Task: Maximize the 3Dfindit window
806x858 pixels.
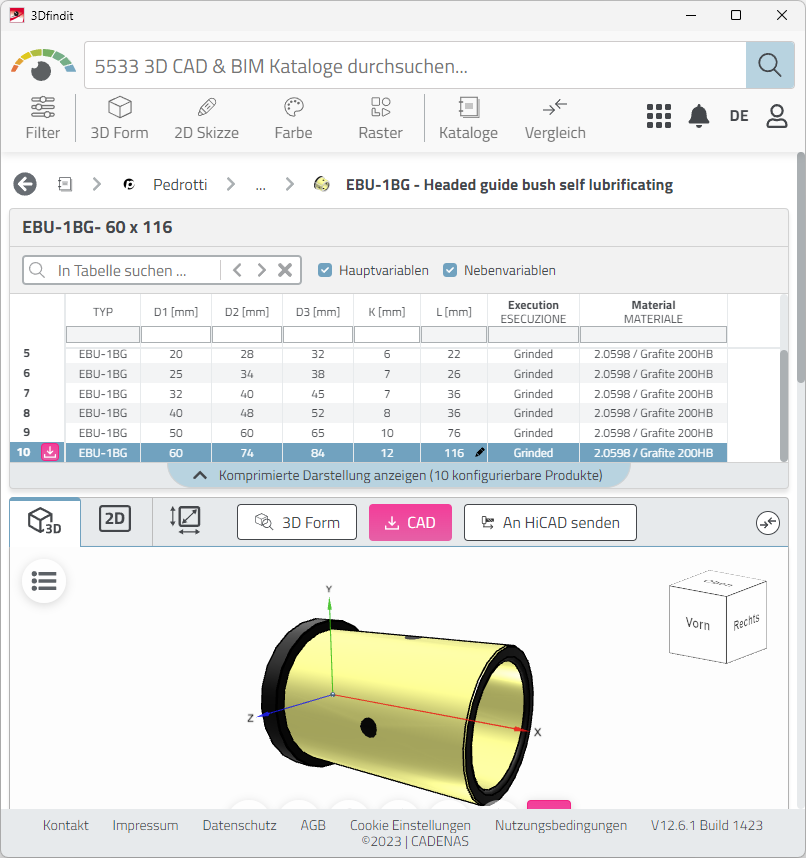Action: click(x=736, y=15)
